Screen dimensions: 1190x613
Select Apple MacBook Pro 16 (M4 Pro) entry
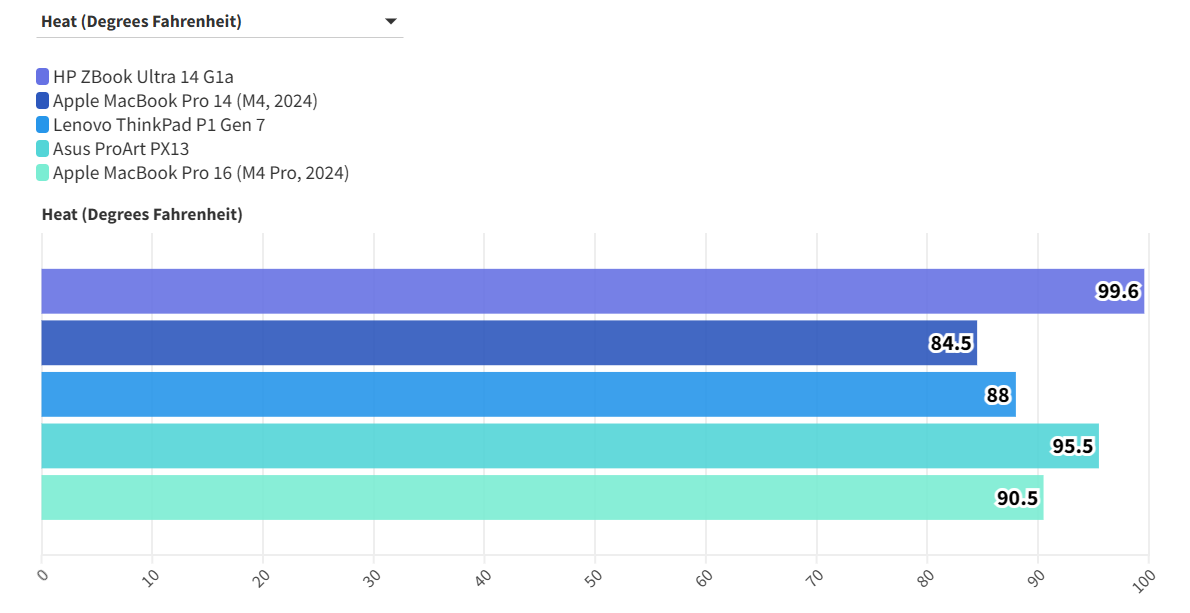click(x=201, y=173)
